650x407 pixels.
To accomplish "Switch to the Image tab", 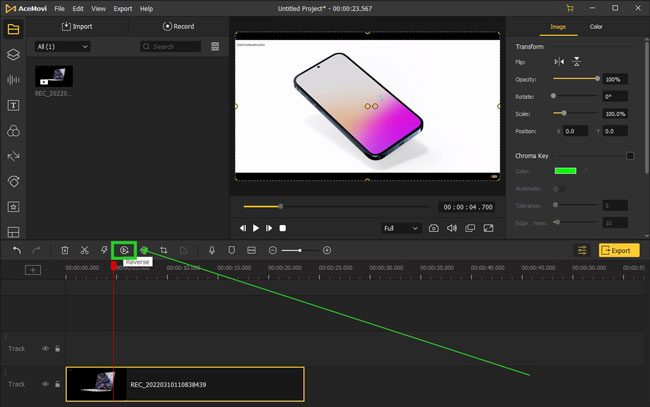I will coord(558,27).
